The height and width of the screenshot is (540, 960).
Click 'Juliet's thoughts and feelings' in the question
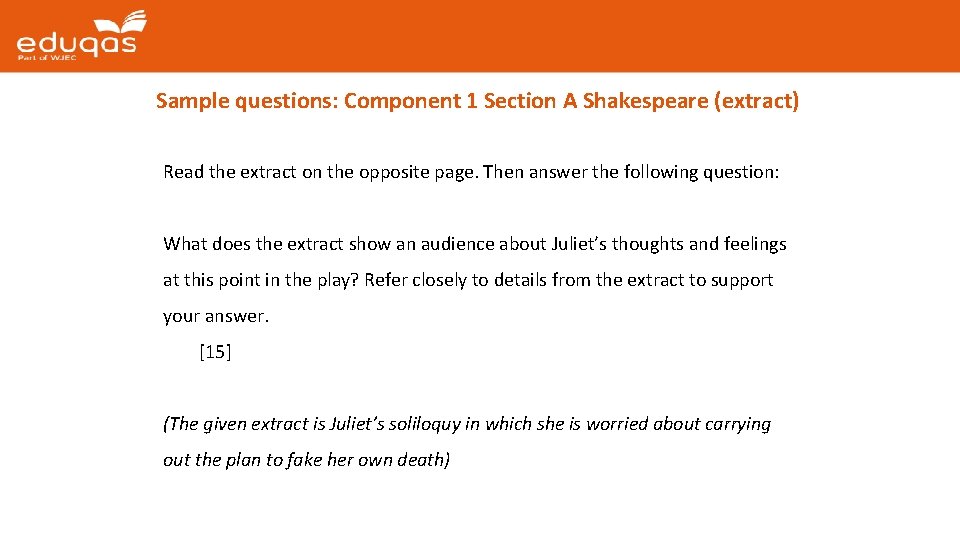pyautogui.click(x=669, y=244)
